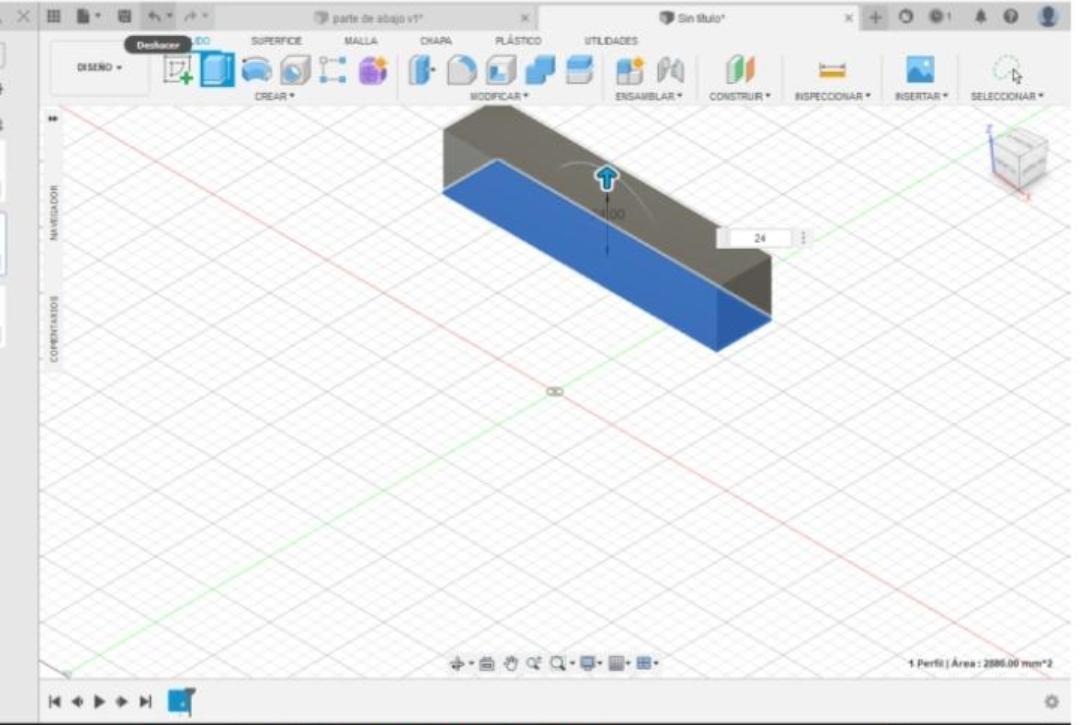Close the 'parte de abajo v1' tab
This screenshot has height=725, width=1080.
(525, 19)
